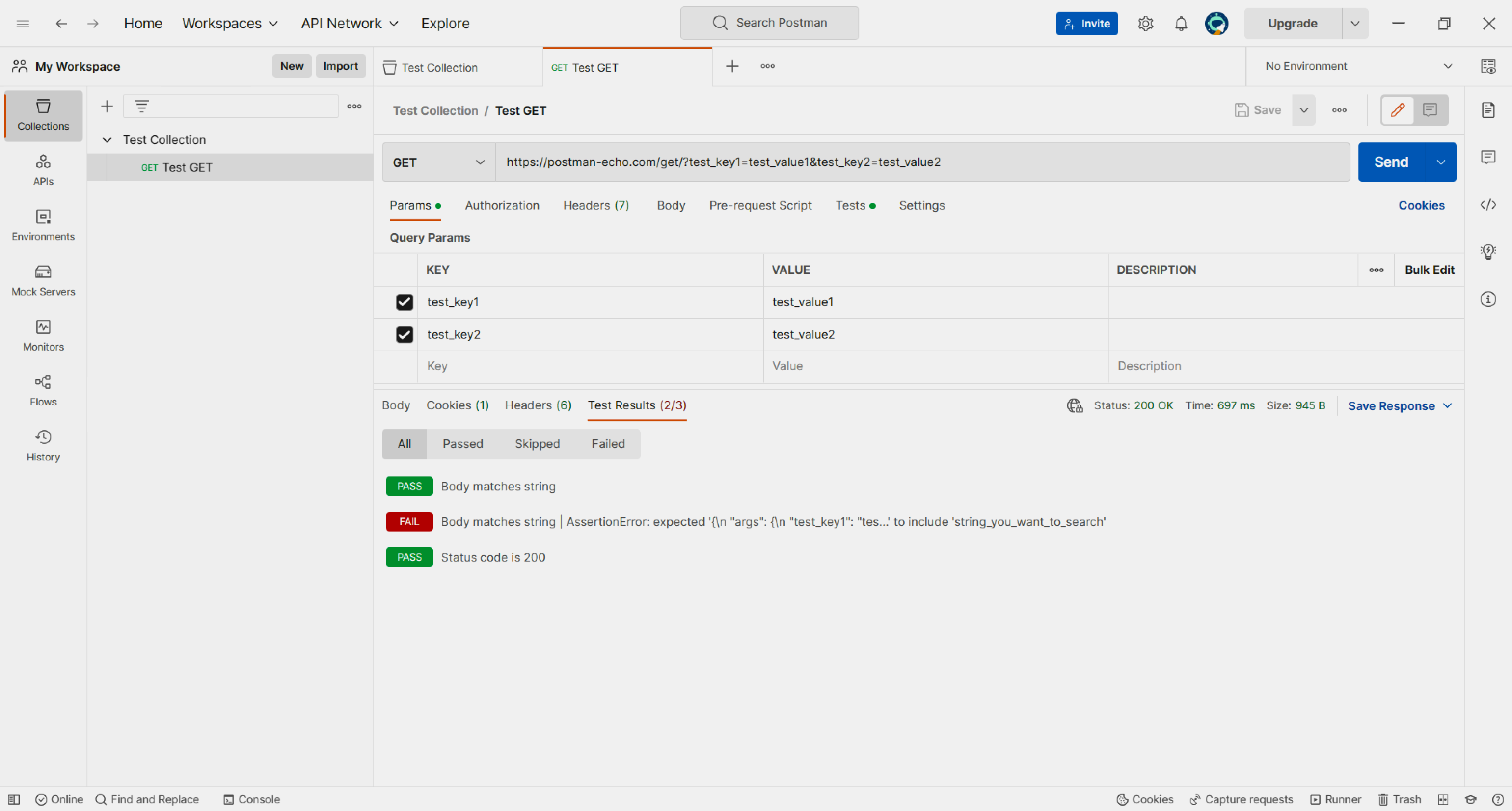Click the request URL input field

pos(921,162)
